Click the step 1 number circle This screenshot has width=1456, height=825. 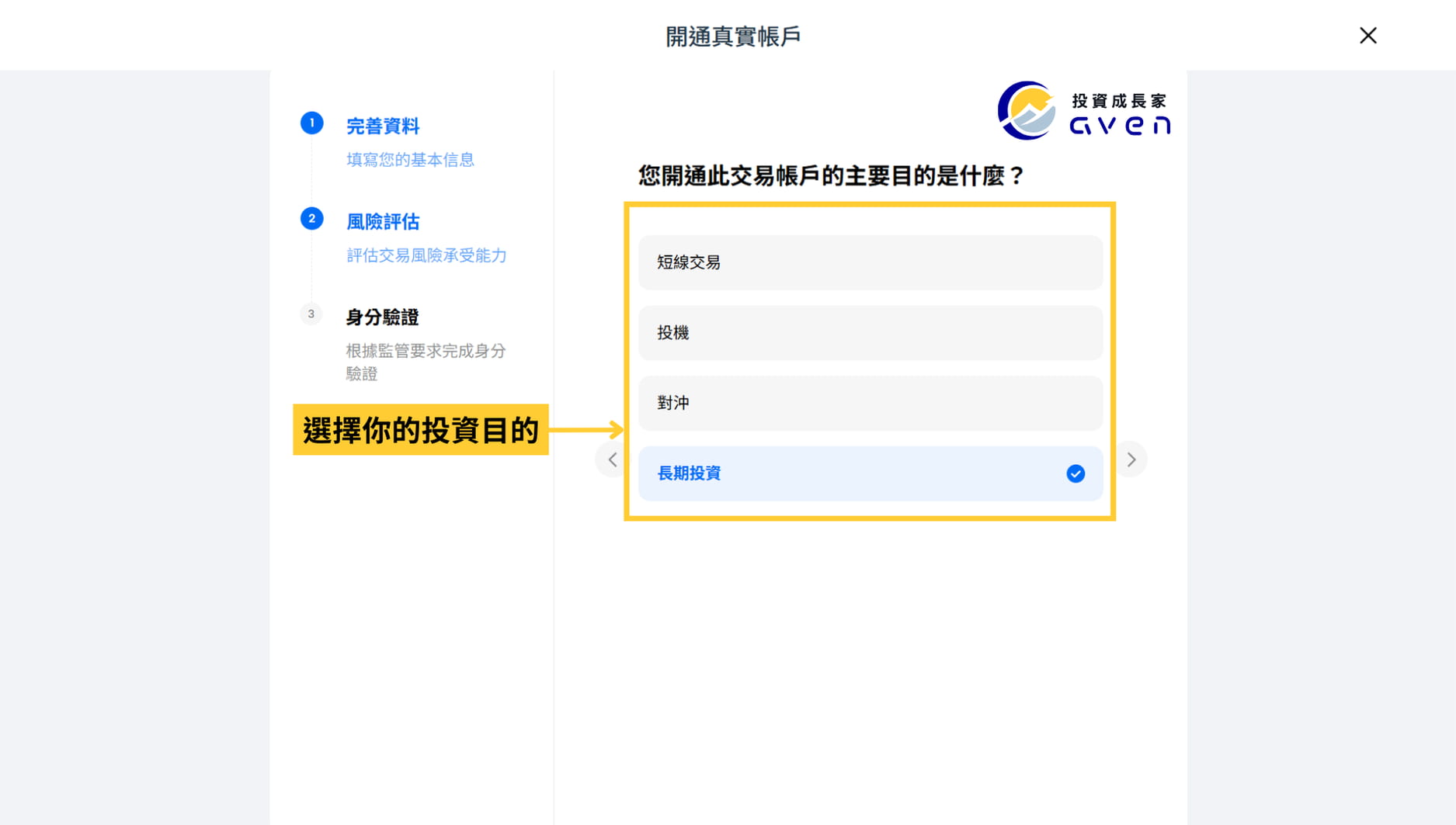[x=312, y=123]
